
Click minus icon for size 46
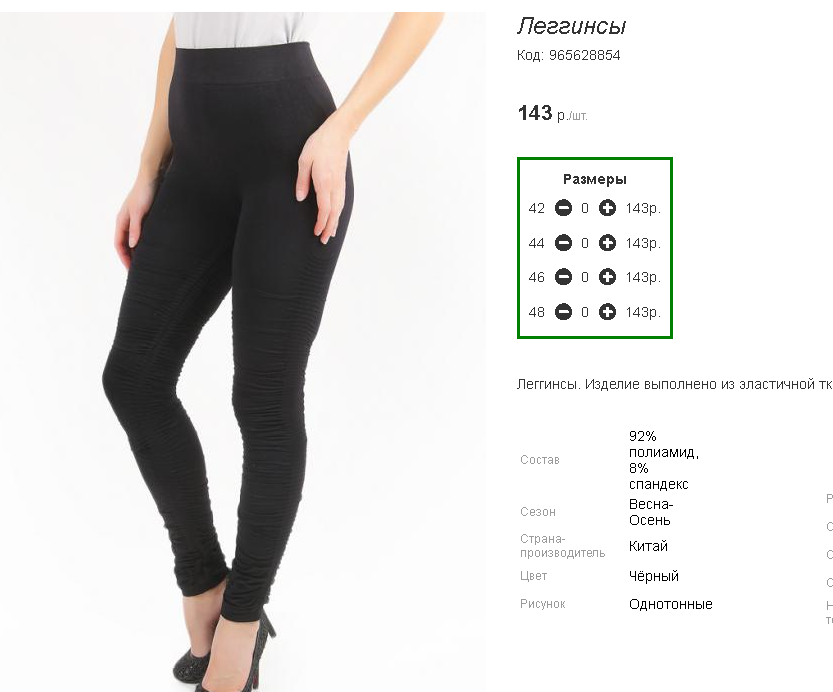(563, 277)
